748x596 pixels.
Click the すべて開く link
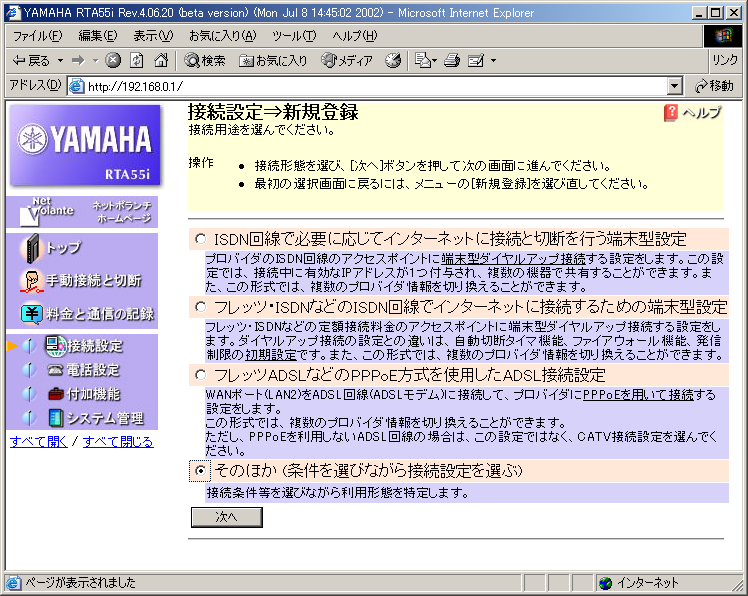pyautogui.click(x=38, y=441)
